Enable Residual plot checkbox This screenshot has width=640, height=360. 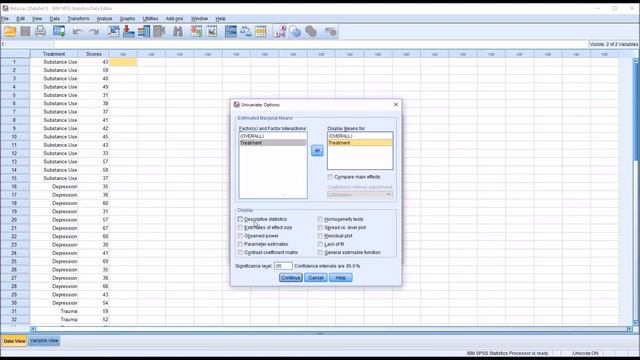tap(320, 236)
